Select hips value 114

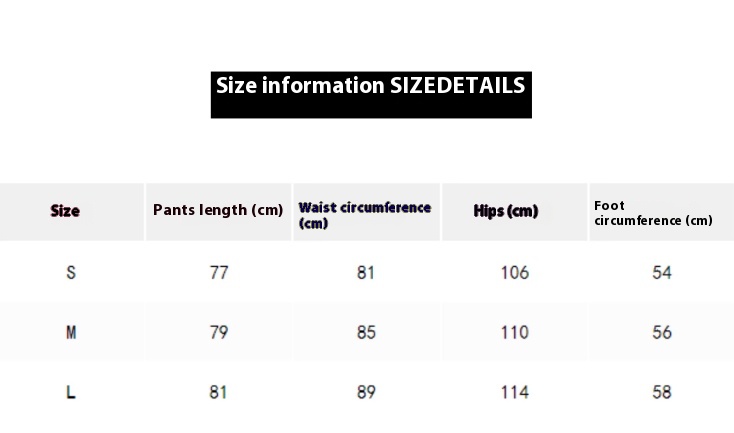(514, 393)
